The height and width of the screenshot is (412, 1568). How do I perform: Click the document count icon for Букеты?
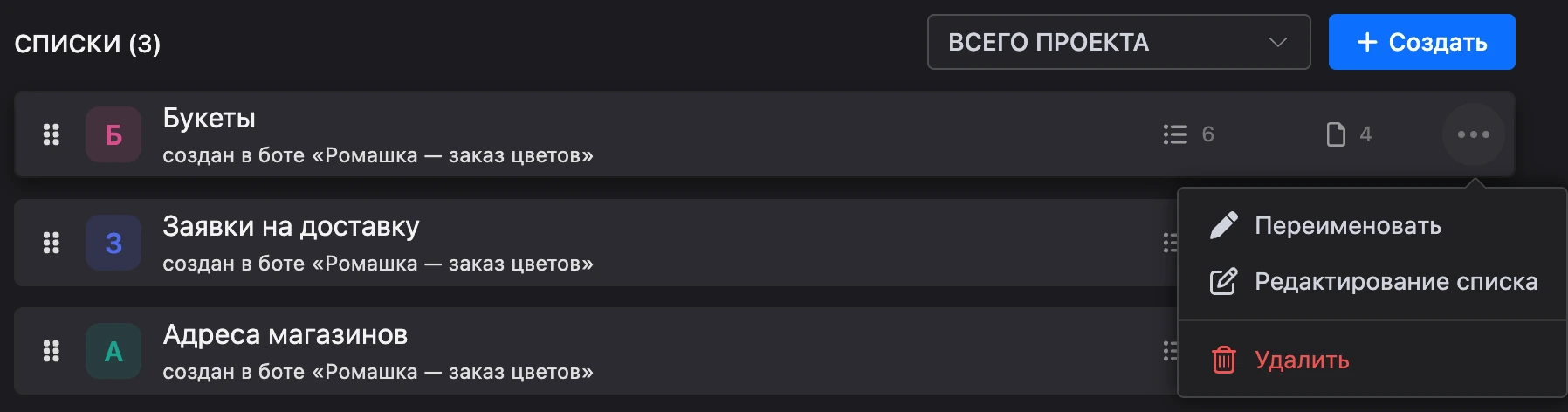[1336, 134]
